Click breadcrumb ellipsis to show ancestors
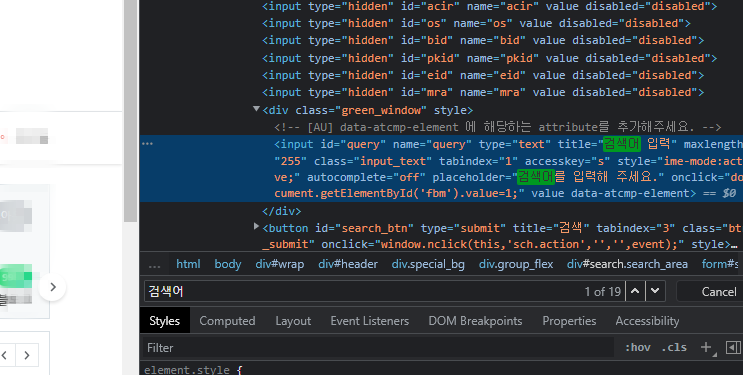The image size is (743, 375). click(x=154, y=265)
